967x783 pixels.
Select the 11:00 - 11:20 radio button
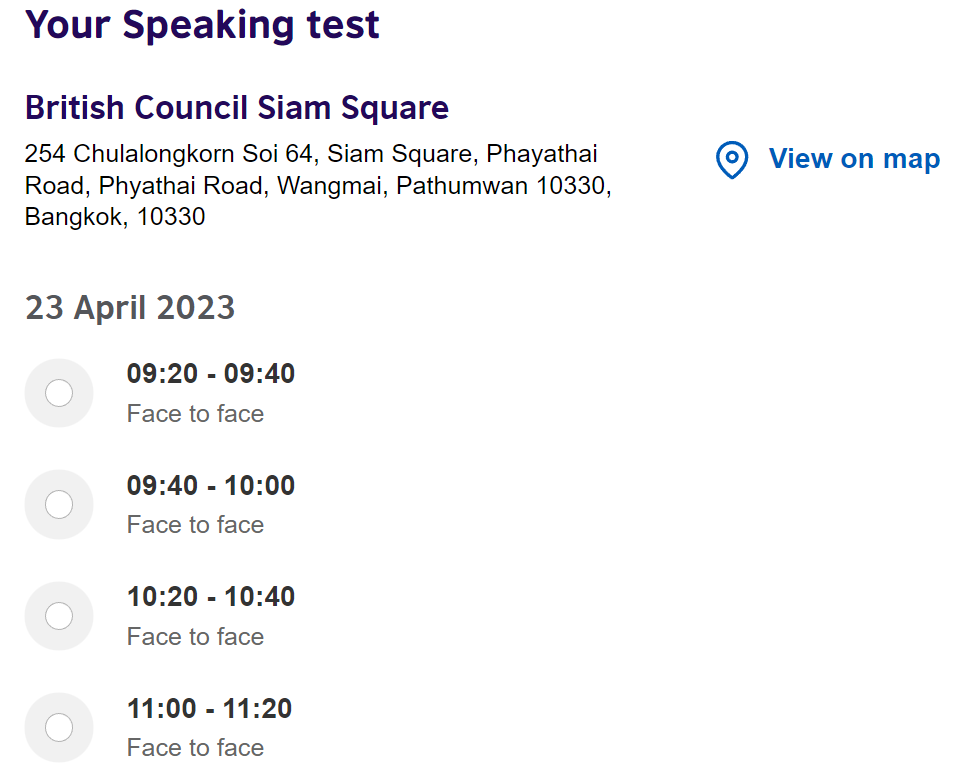(59, 728)
